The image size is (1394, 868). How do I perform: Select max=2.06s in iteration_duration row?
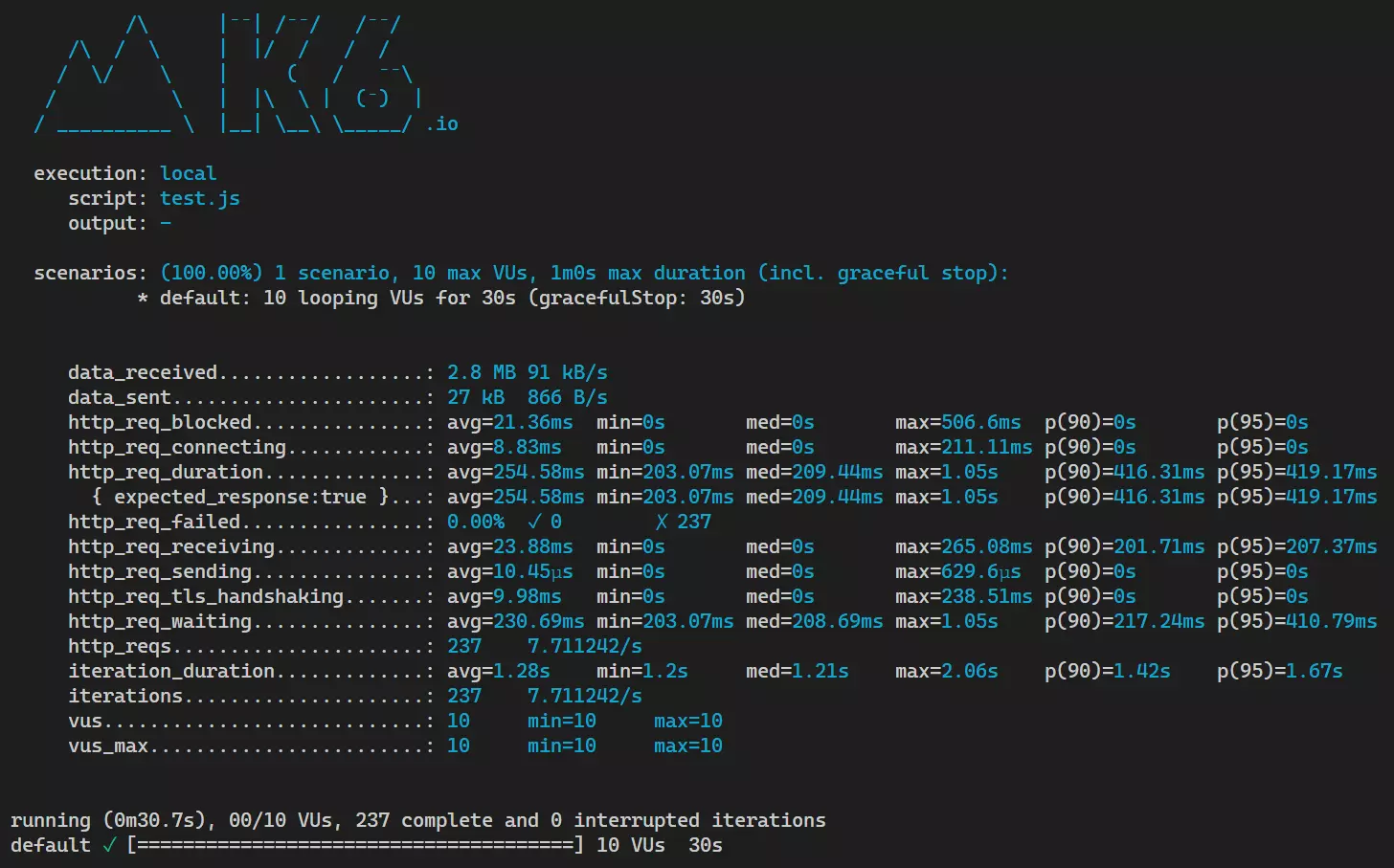coord(947,671)
